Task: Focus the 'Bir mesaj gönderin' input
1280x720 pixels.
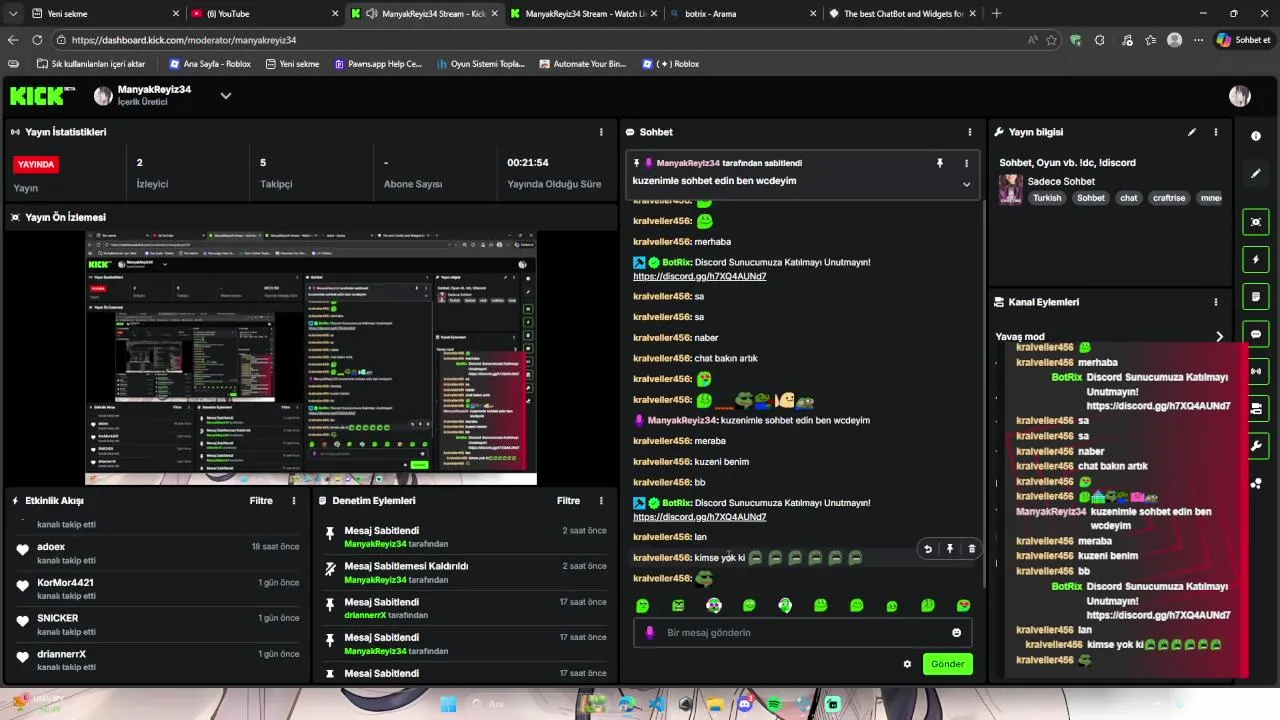Action: point(802,633)
